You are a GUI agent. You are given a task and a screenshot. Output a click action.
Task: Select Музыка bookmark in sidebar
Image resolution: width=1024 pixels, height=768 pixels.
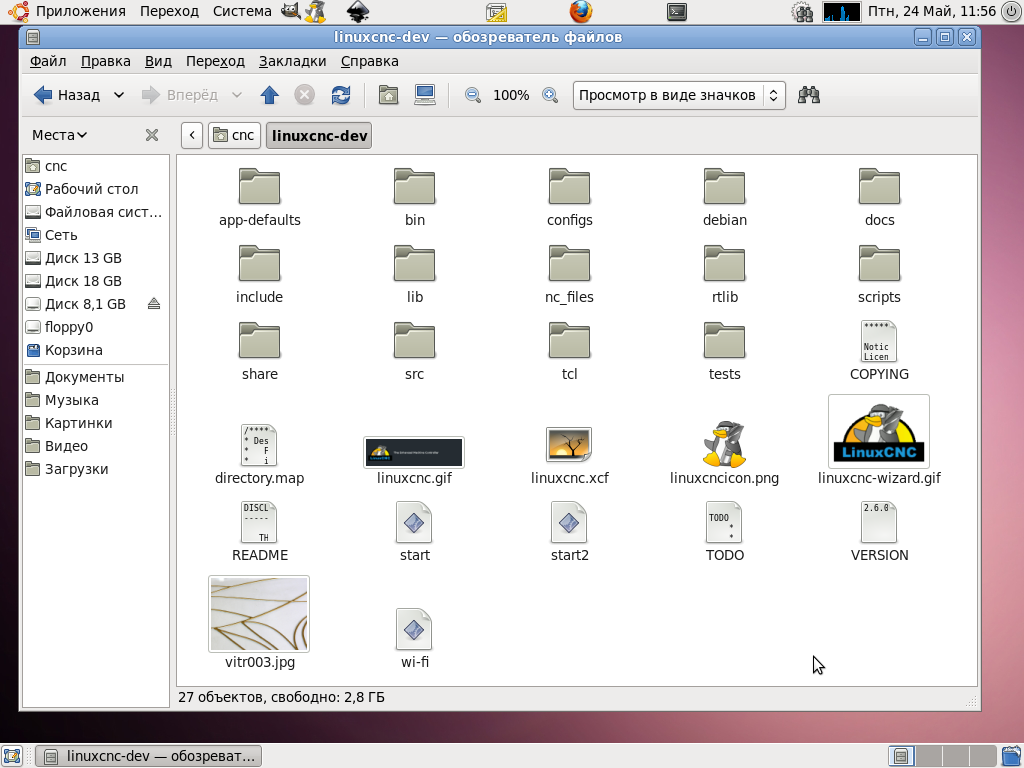tap(96, 400)
